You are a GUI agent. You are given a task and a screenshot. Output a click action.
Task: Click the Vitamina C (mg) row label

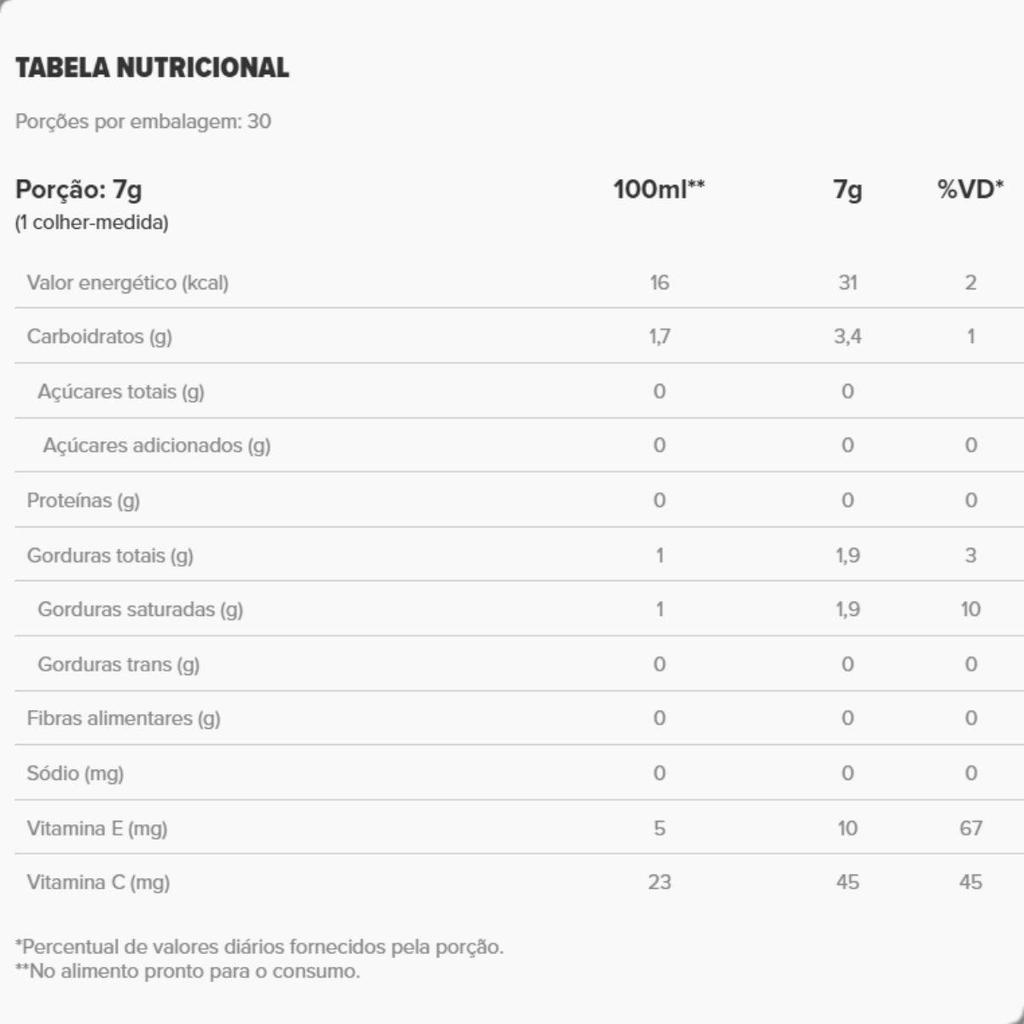click(98, 883)
